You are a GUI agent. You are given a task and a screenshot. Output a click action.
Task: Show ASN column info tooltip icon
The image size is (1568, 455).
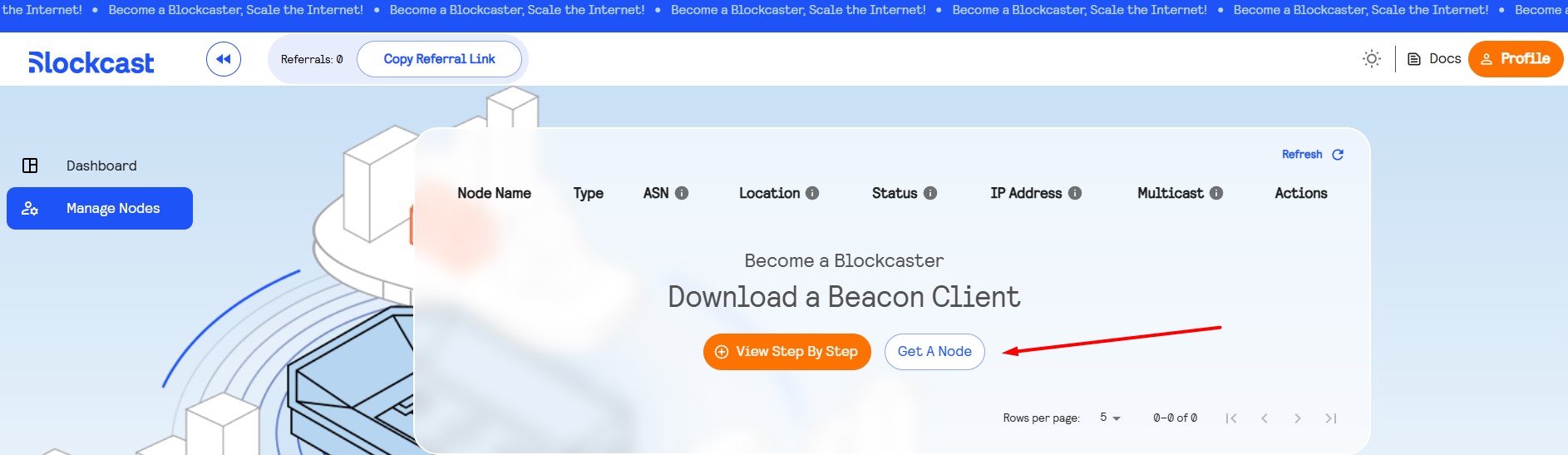click(682, 193)
